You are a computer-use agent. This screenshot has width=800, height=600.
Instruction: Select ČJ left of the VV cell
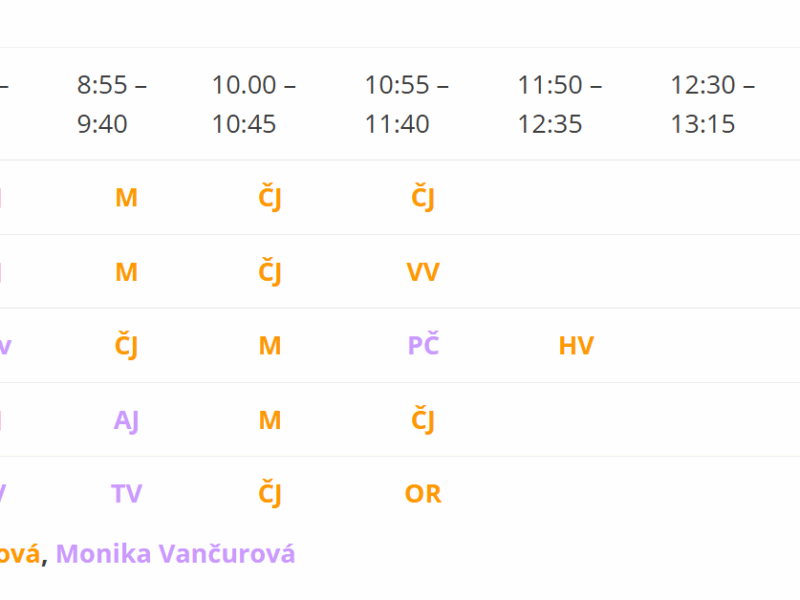pyautogui.click(x=270, y=272)
